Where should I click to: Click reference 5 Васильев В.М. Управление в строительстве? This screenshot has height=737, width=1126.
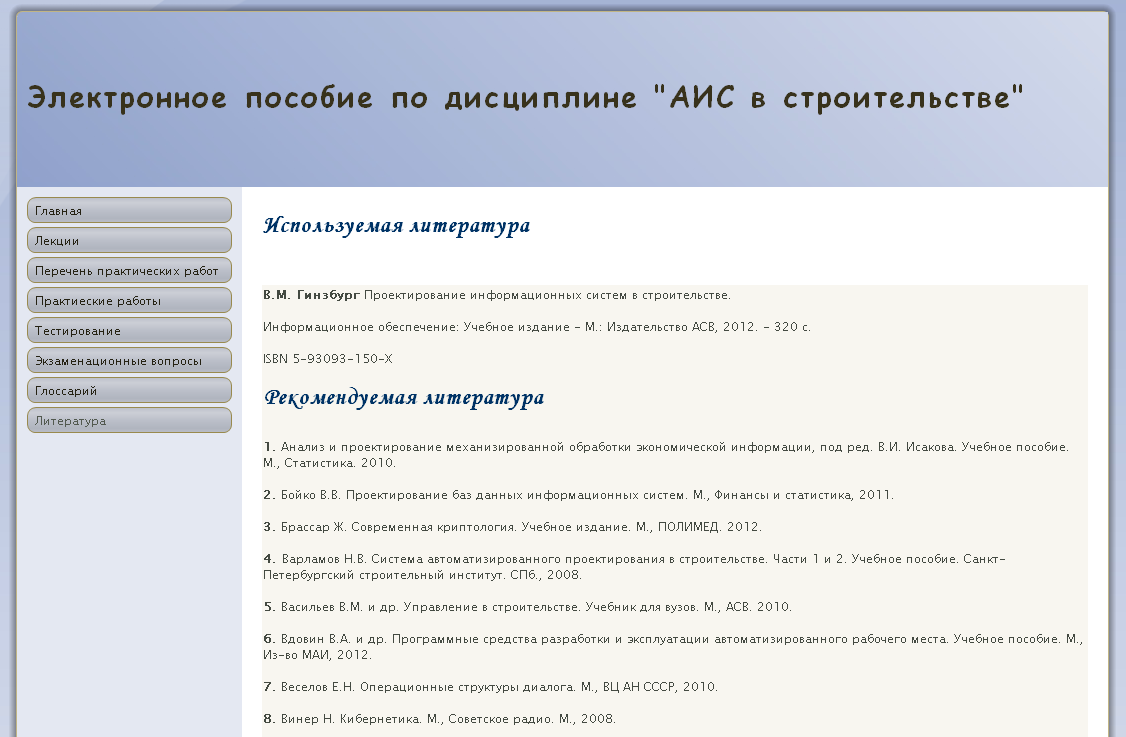[x=527, y=607]
